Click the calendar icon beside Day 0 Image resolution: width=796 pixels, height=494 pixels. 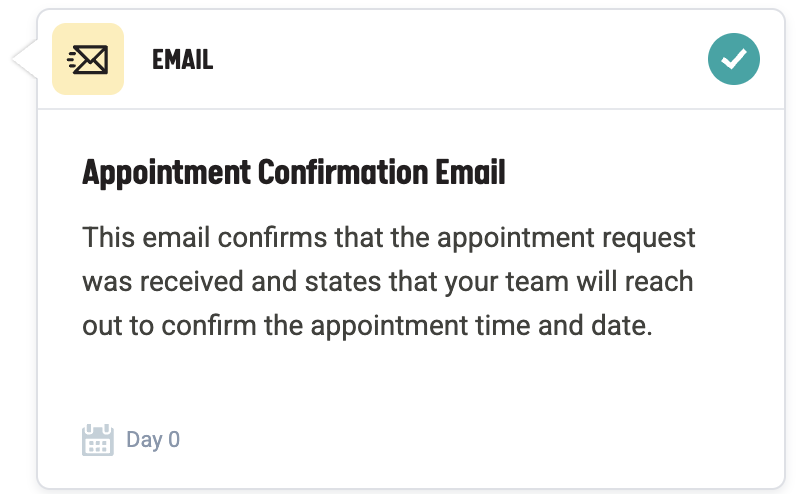pos(97,440)
